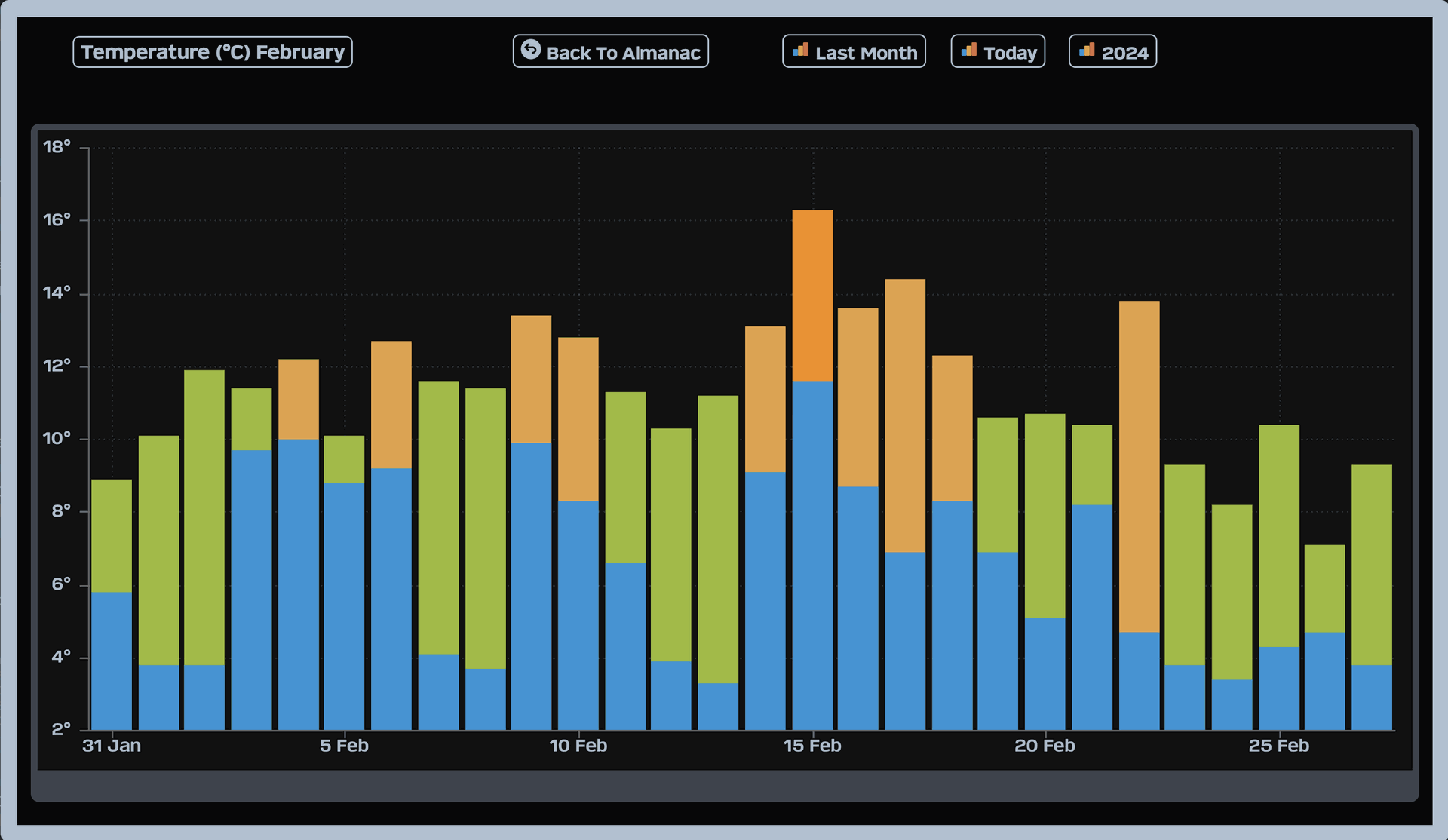Click the first green bar above 31 Jan

point(112,535)
